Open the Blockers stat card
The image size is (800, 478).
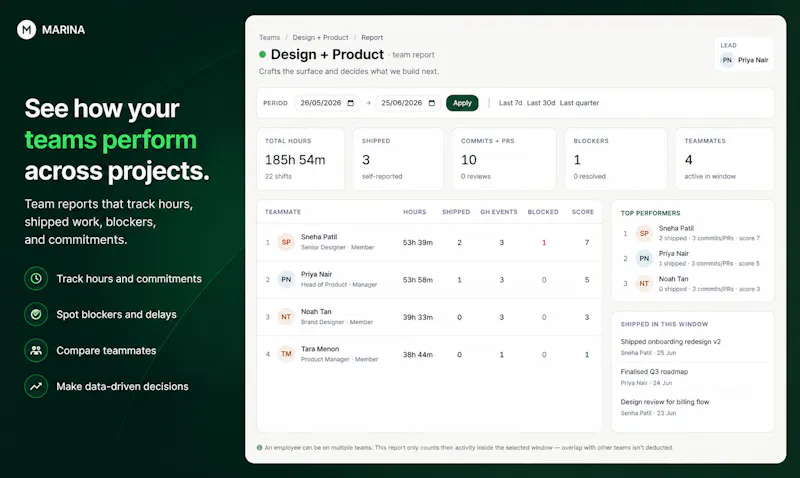point(616,159)
